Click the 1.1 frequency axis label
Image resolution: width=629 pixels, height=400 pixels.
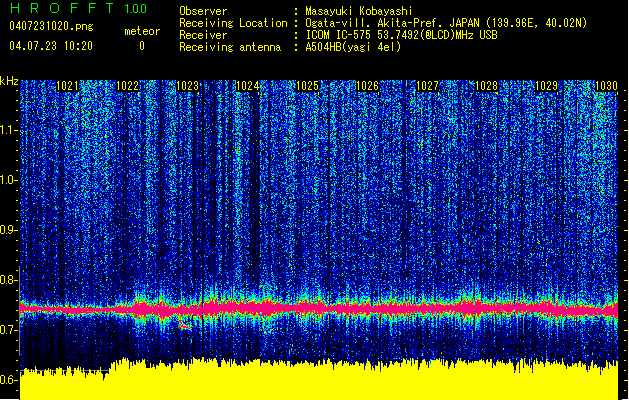(x=9, y=130)
